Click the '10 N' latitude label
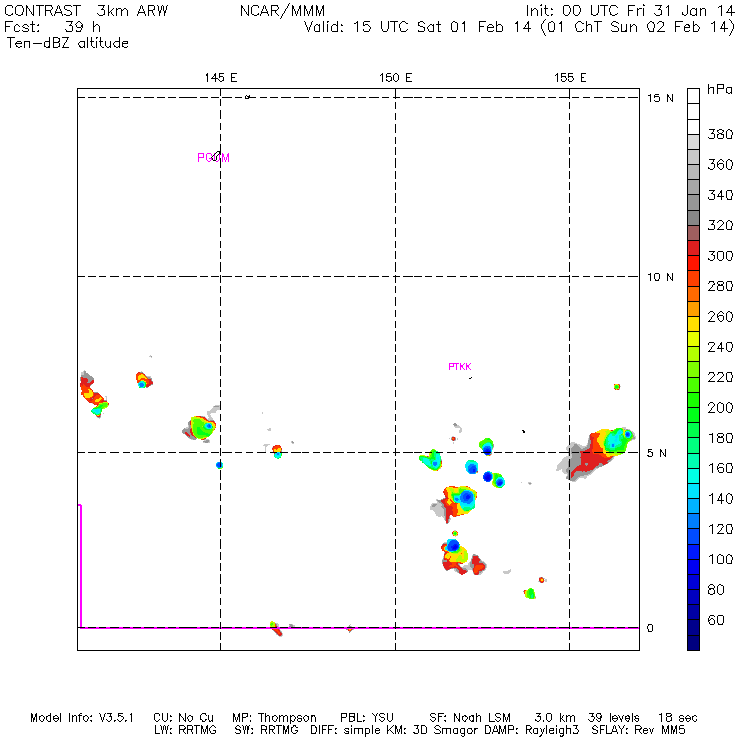 [x=660, y=277]
